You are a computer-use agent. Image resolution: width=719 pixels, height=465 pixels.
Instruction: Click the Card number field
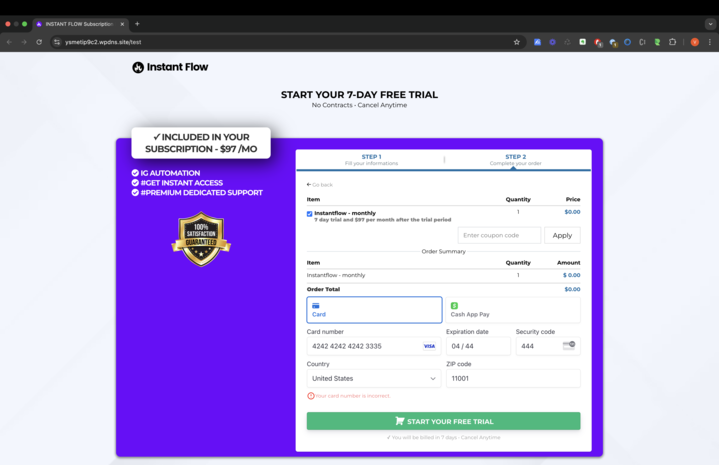pos(374,346)
